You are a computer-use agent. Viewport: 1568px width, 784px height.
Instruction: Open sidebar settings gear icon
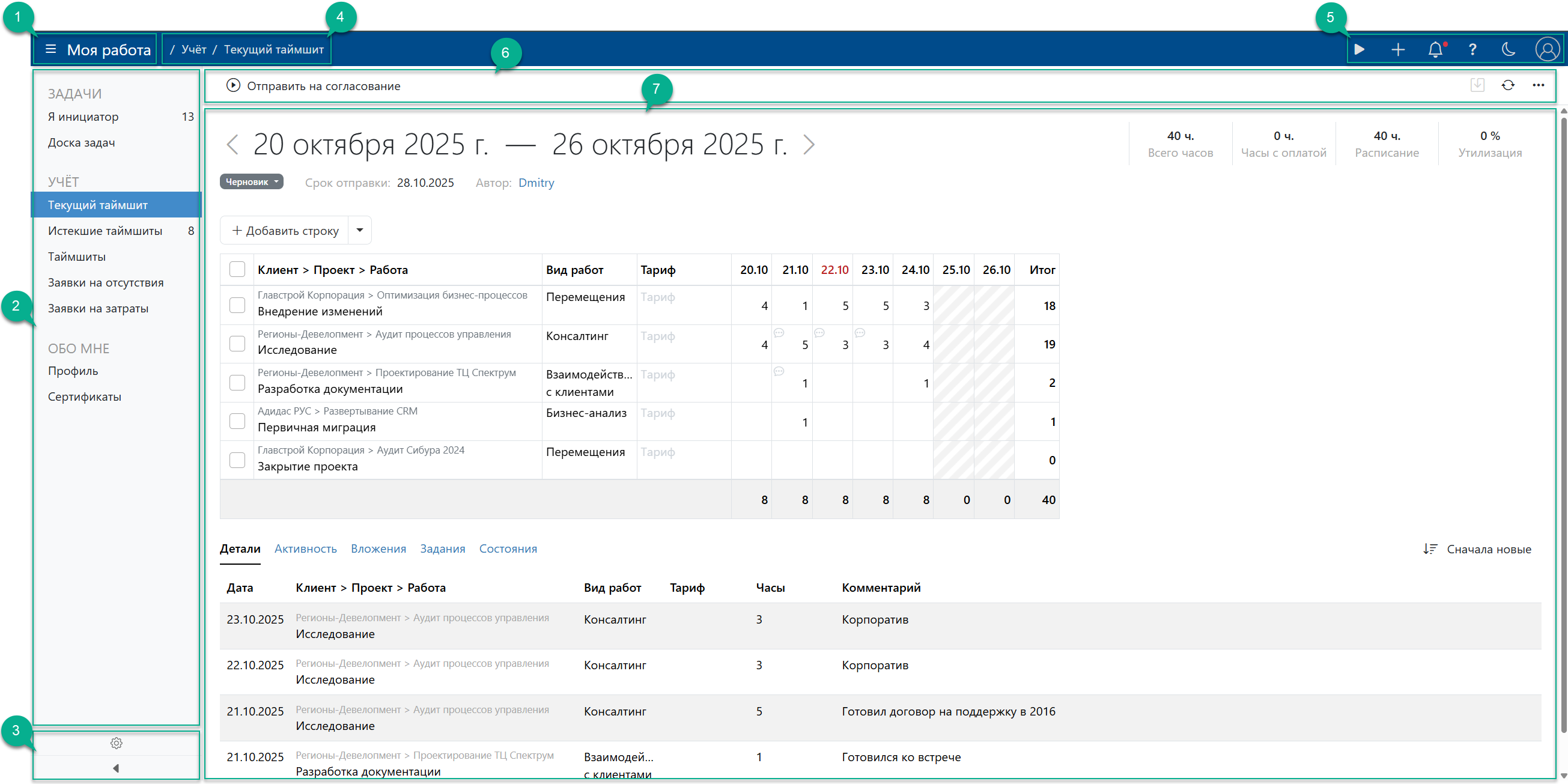click(x=117, y=743)
